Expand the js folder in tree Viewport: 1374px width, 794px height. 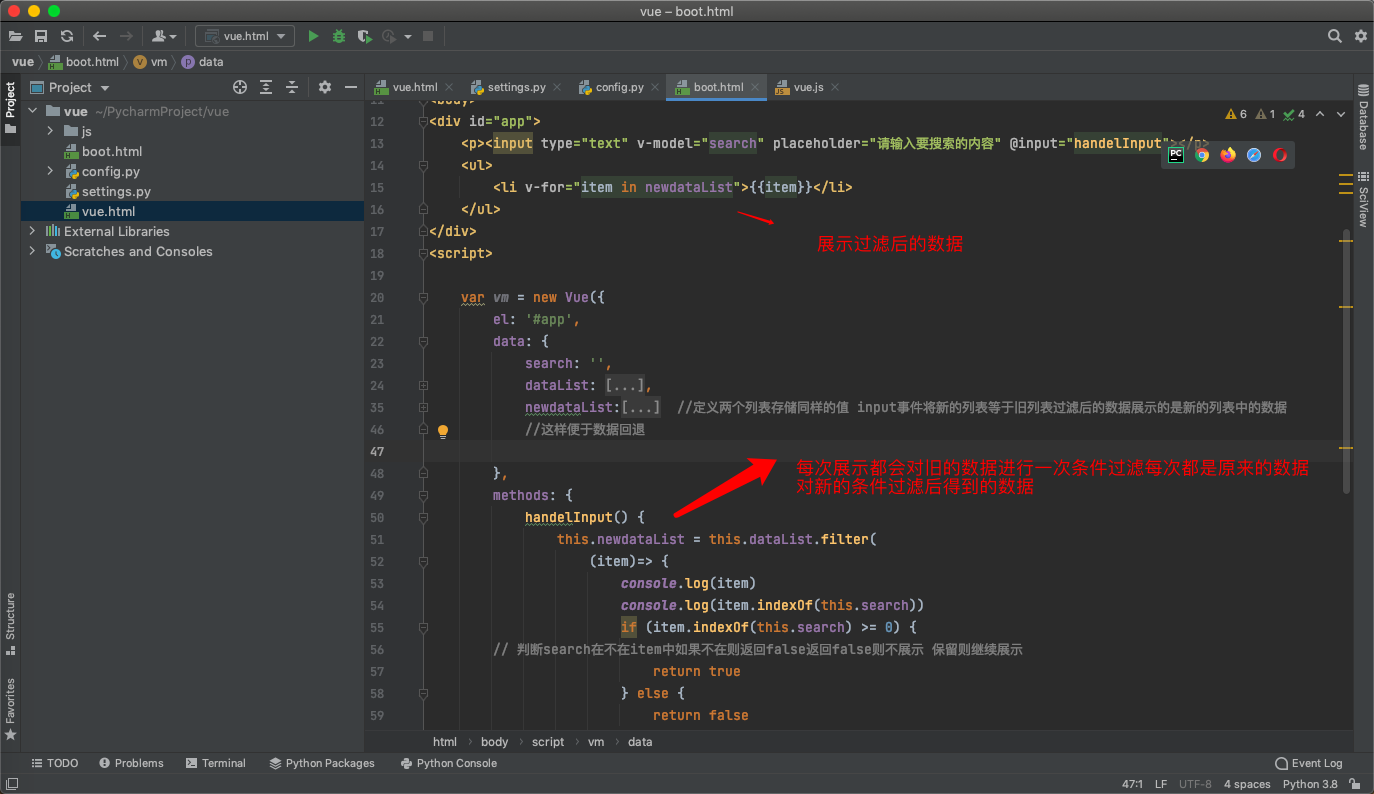tap(50, 131)
